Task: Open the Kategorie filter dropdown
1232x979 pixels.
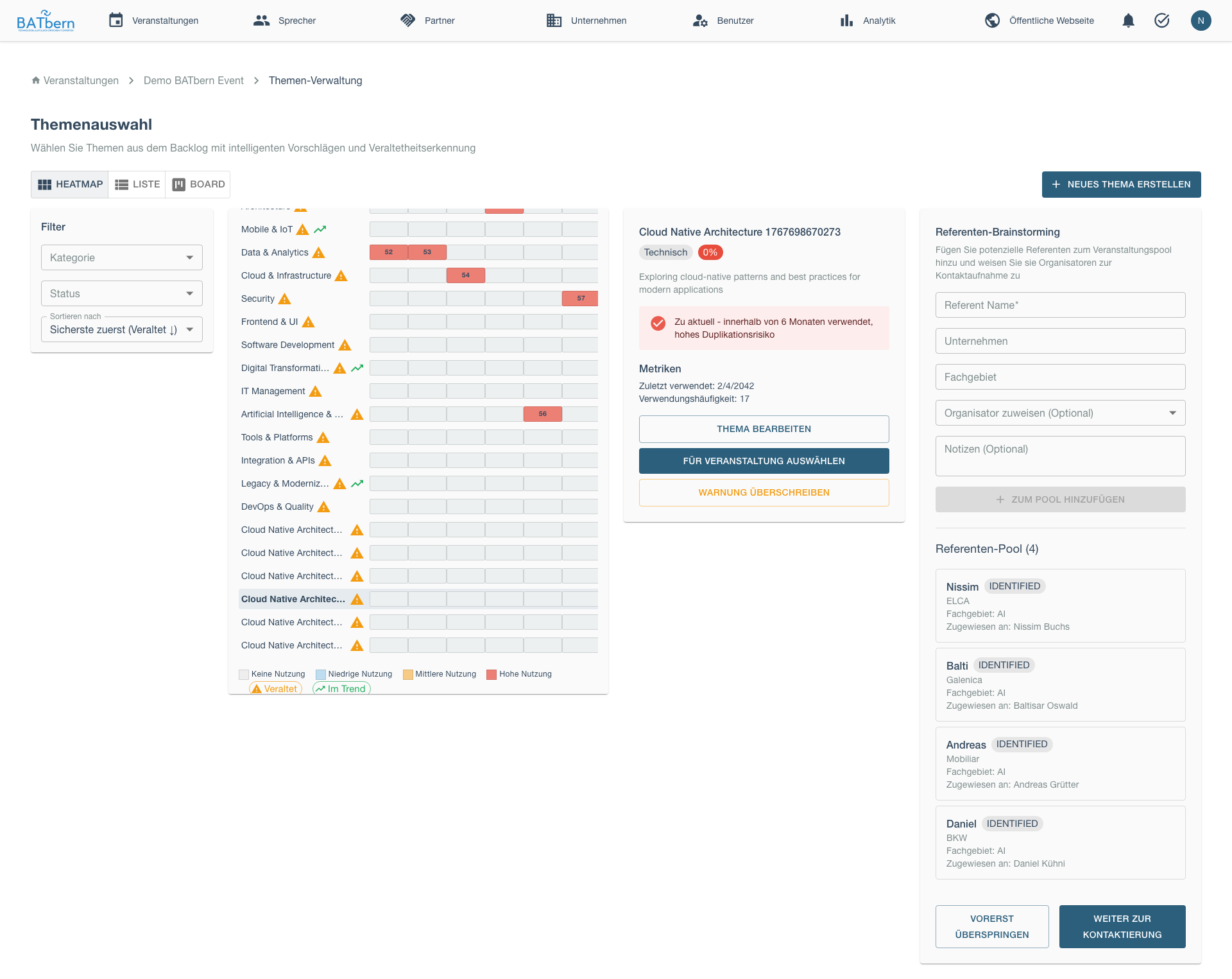Action: (x=122, y=257)
